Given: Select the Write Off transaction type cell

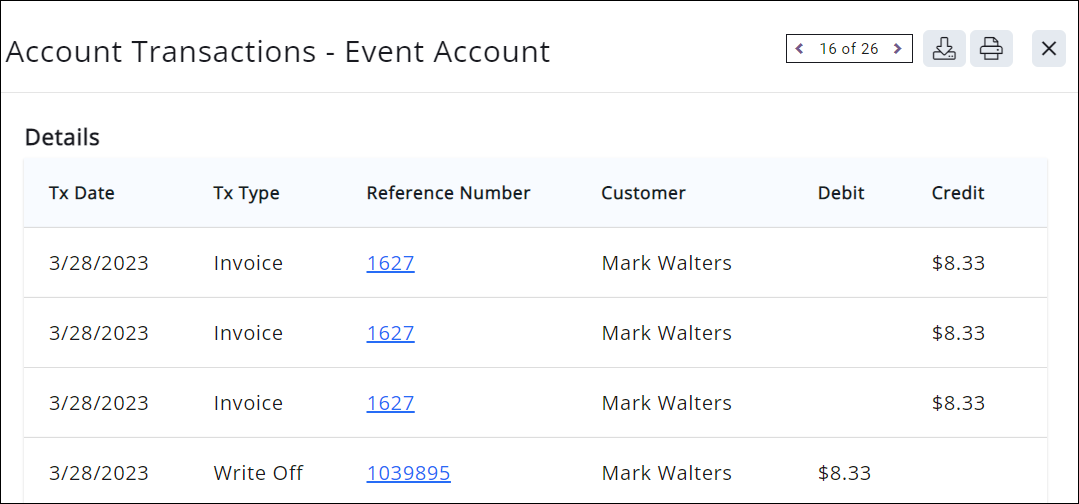Looking at the screenshot, I should pos(258,473).
